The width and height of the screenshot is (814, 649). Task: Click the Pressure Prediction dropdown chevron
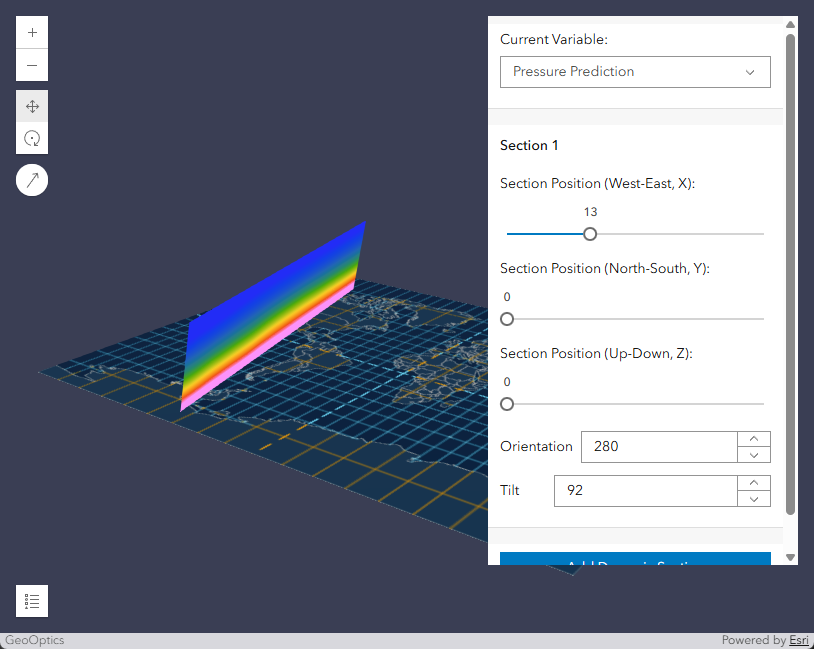point(750,72)
